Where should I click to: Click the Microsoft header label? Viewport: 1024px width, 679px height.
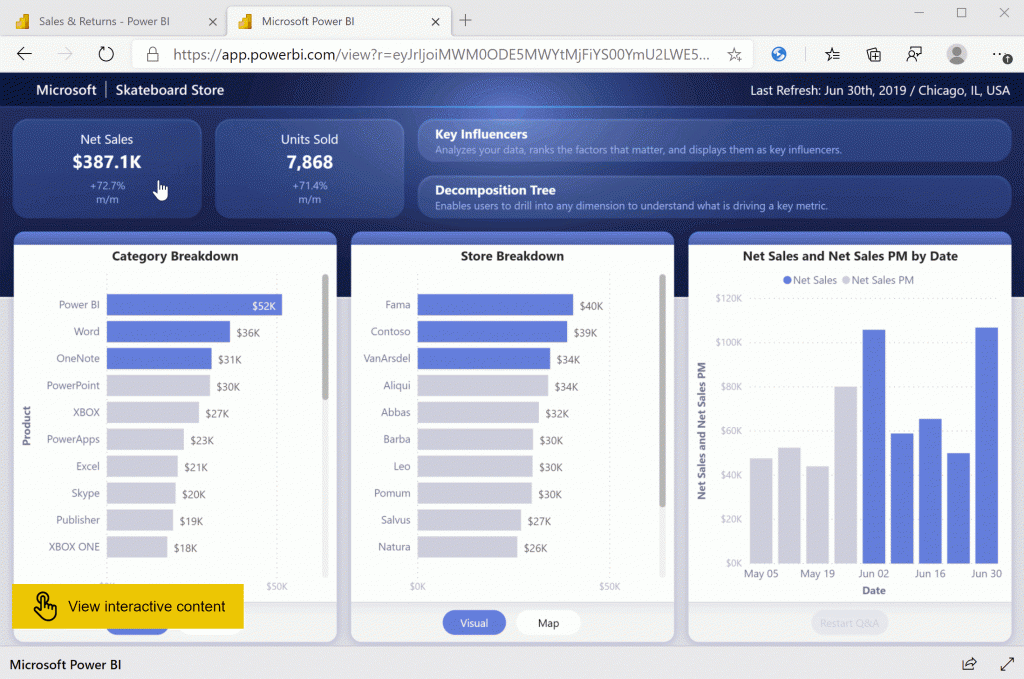point(66,90)
